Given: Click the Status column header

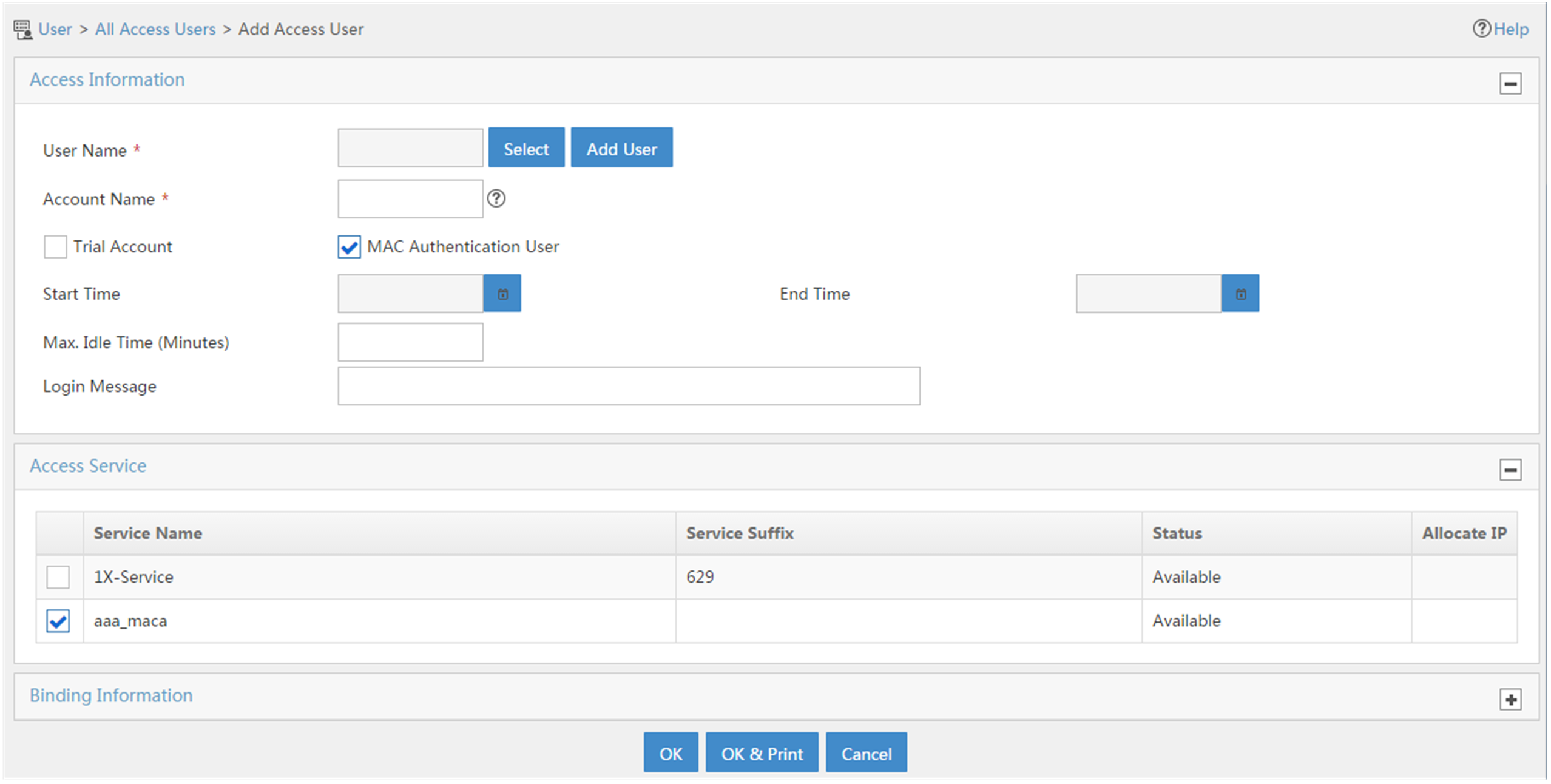Looking at the screenshot, I should 1277,533.
